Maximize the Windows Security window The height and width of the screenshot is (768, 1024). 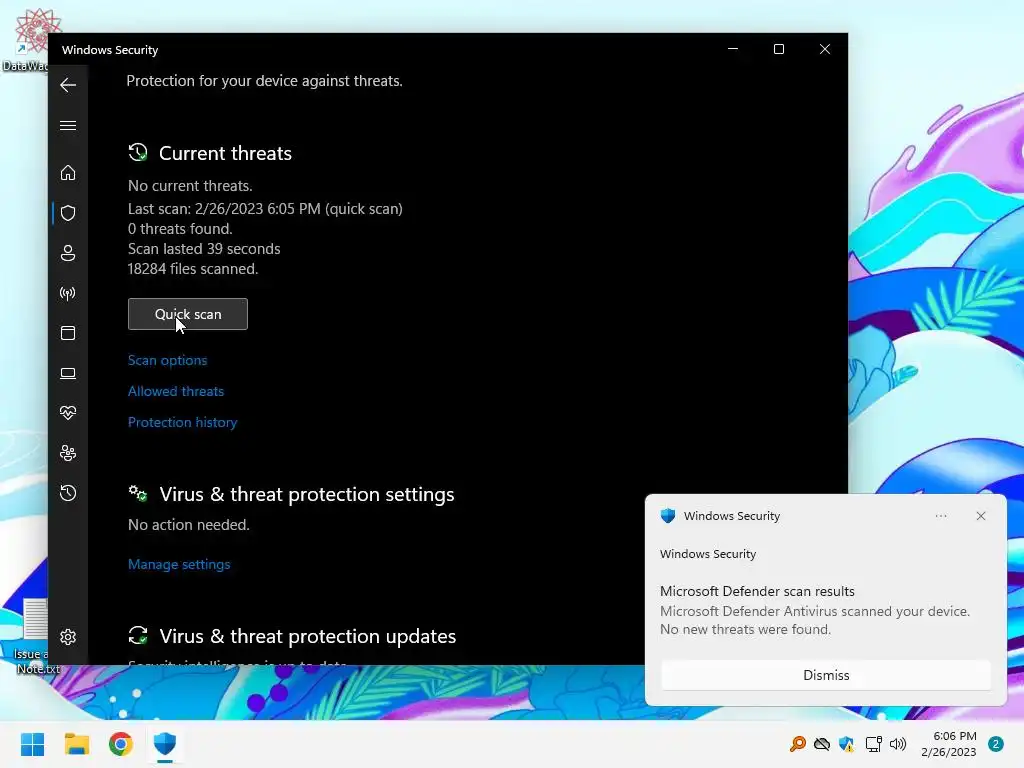point(778,49)
